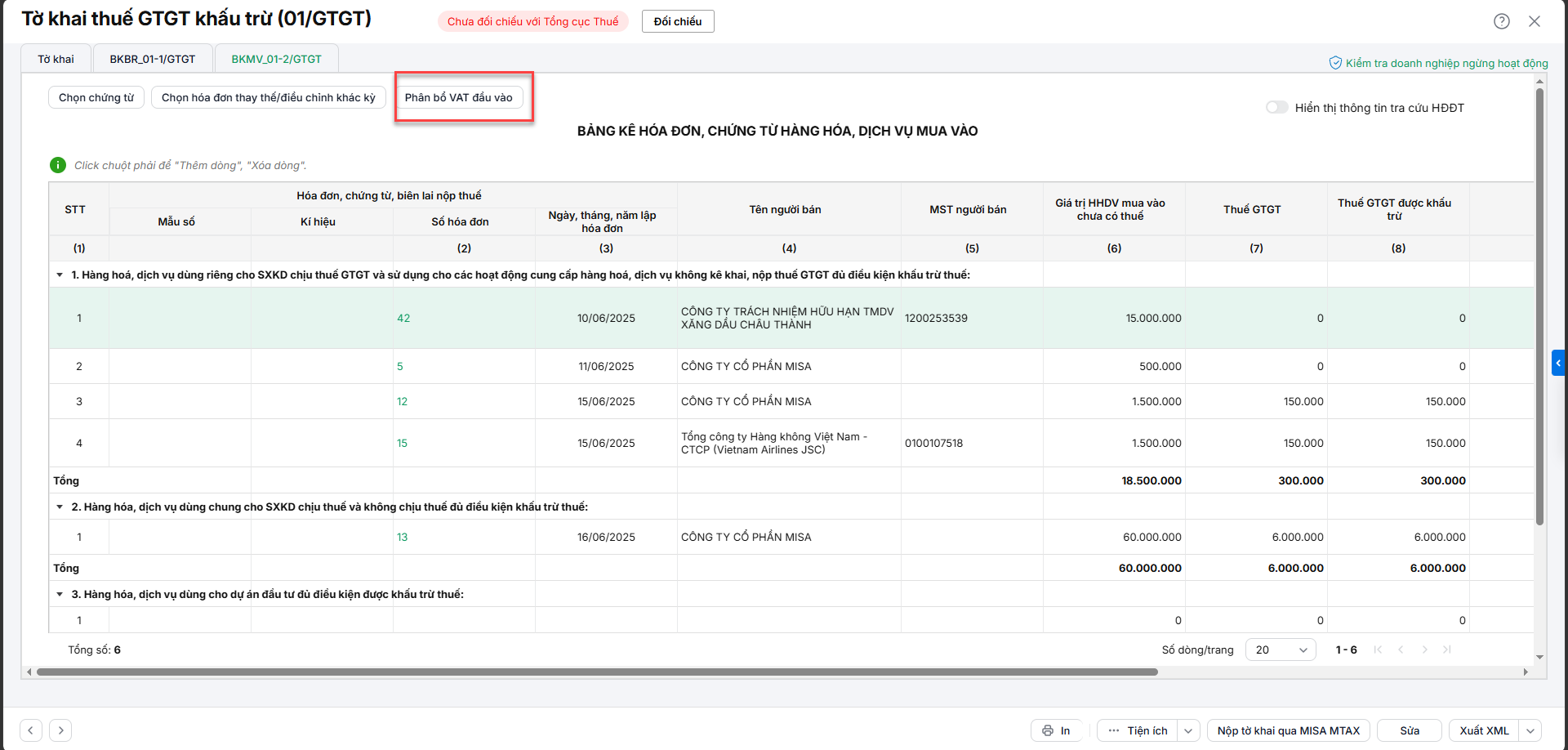
Task: Click the horizontal scrollbar right arrow
Action: pyautogui.click(x=1526, y=672)
